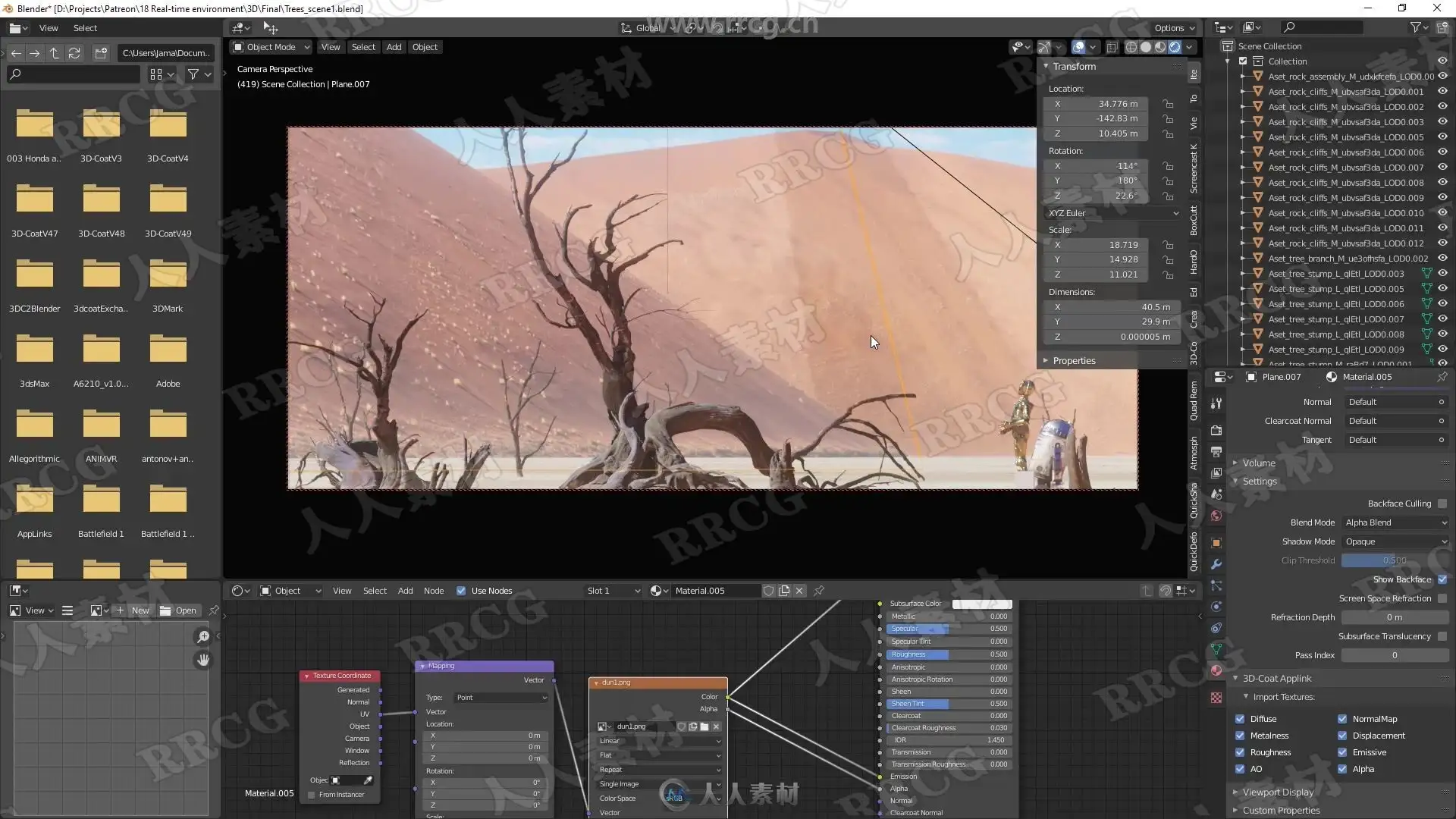Enable Backface Culling checkbox
Screen dimensions: 1456x819
(x=1442, y=504)
